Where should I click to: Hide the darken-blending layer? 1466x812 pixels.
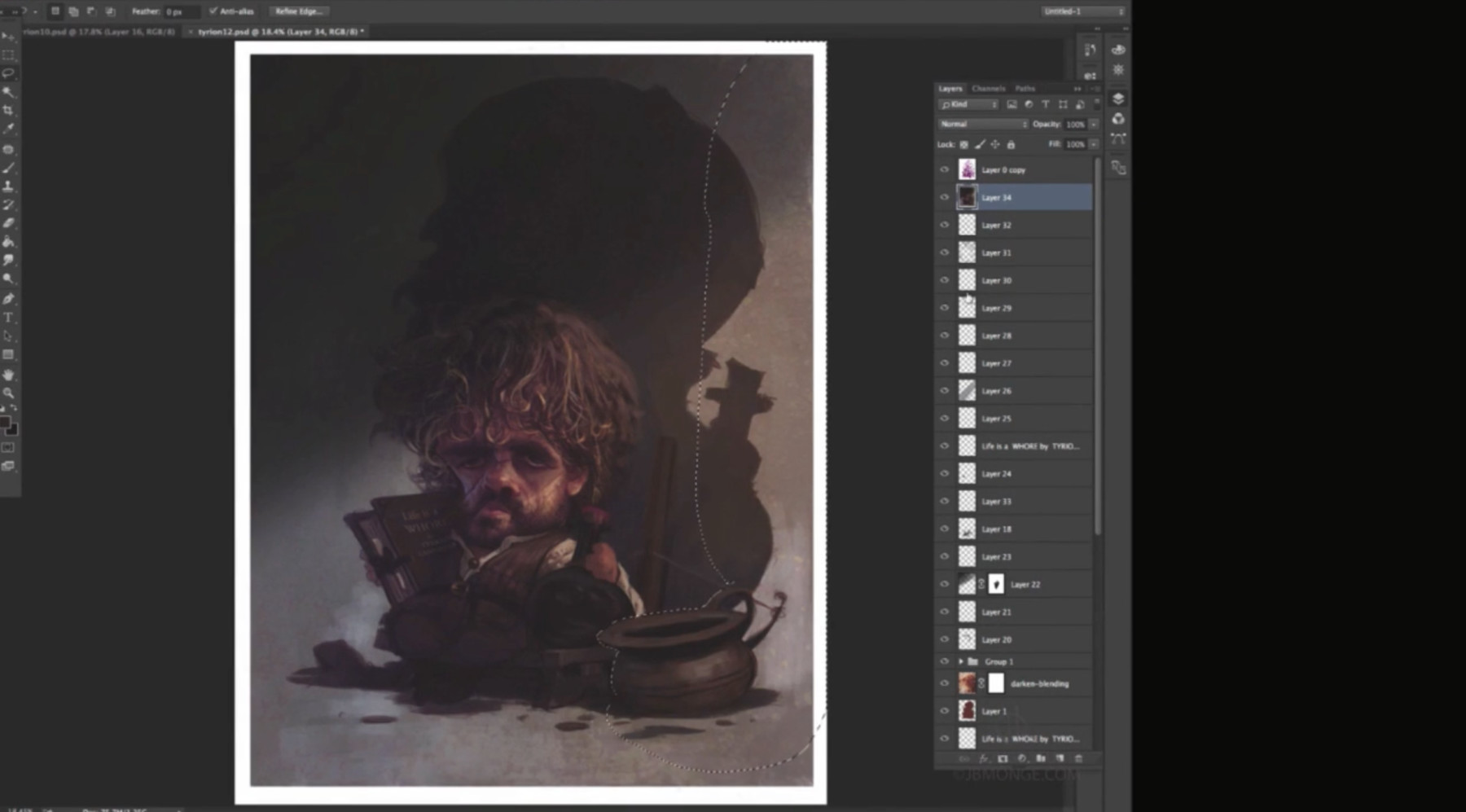tap(945, 683)
